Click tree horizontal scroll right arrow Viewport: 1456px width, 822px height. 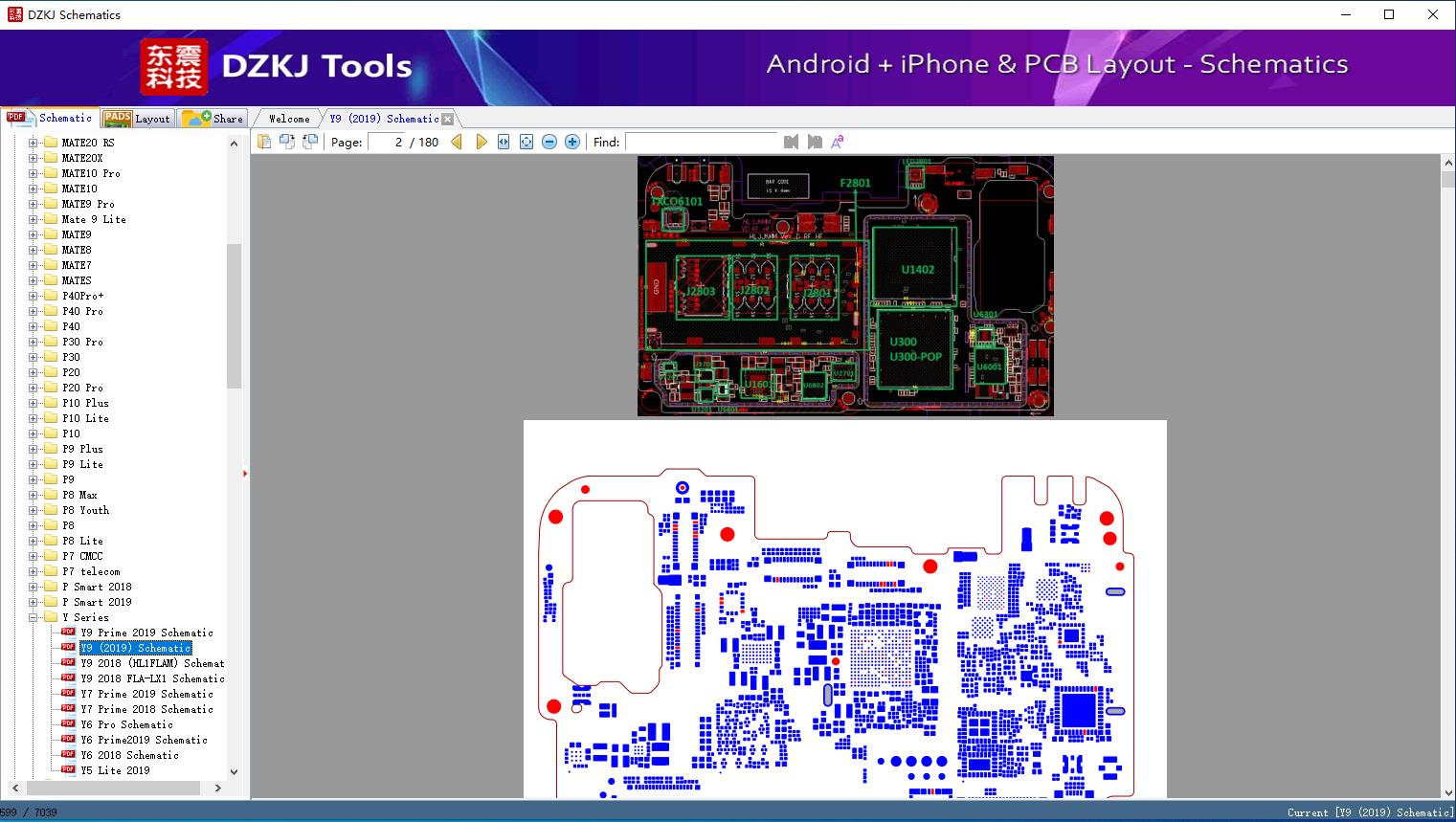(x=217, y=788)
